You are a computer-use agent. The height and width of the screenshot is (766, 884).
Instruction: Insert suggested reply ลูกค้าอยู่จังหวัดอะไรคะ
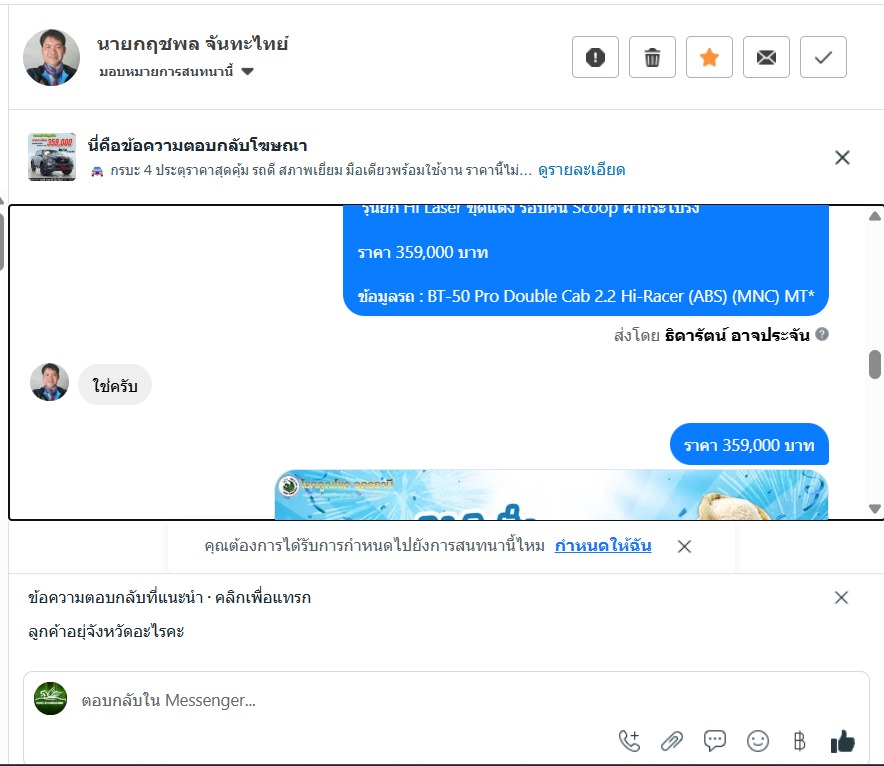[106, 632]
